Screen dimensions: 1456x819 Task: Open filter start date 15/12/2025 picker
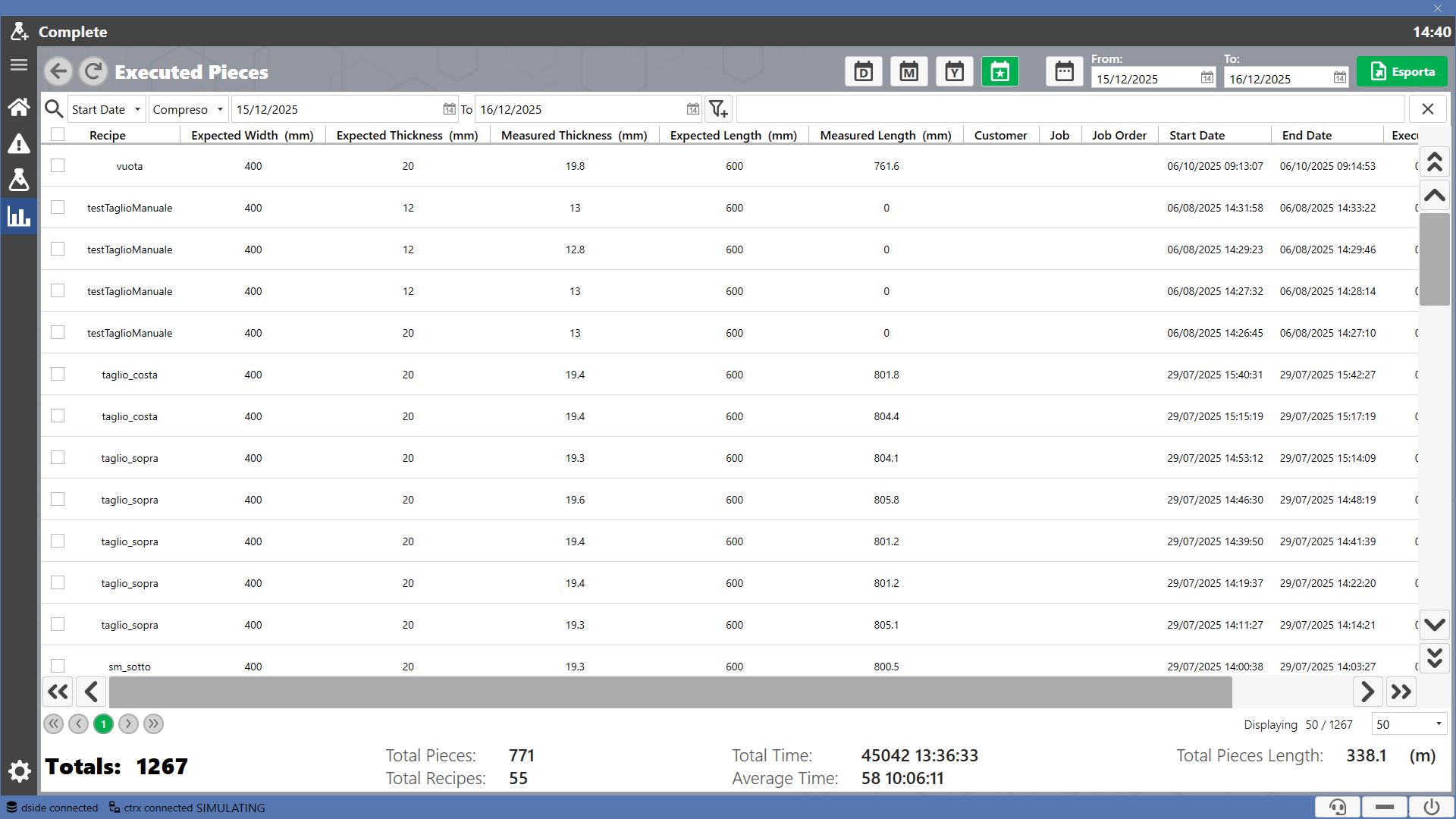click(449, 109)
